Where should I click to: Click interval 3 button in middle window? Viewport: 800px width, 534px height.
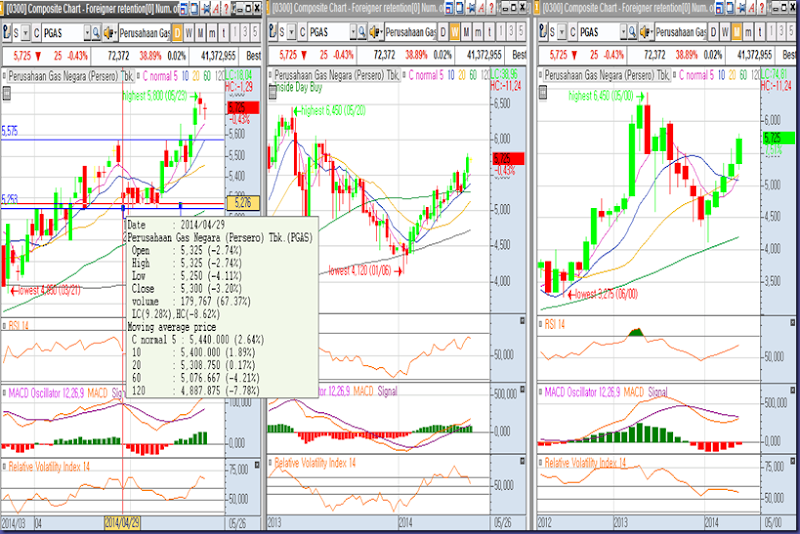click(511, 33)
